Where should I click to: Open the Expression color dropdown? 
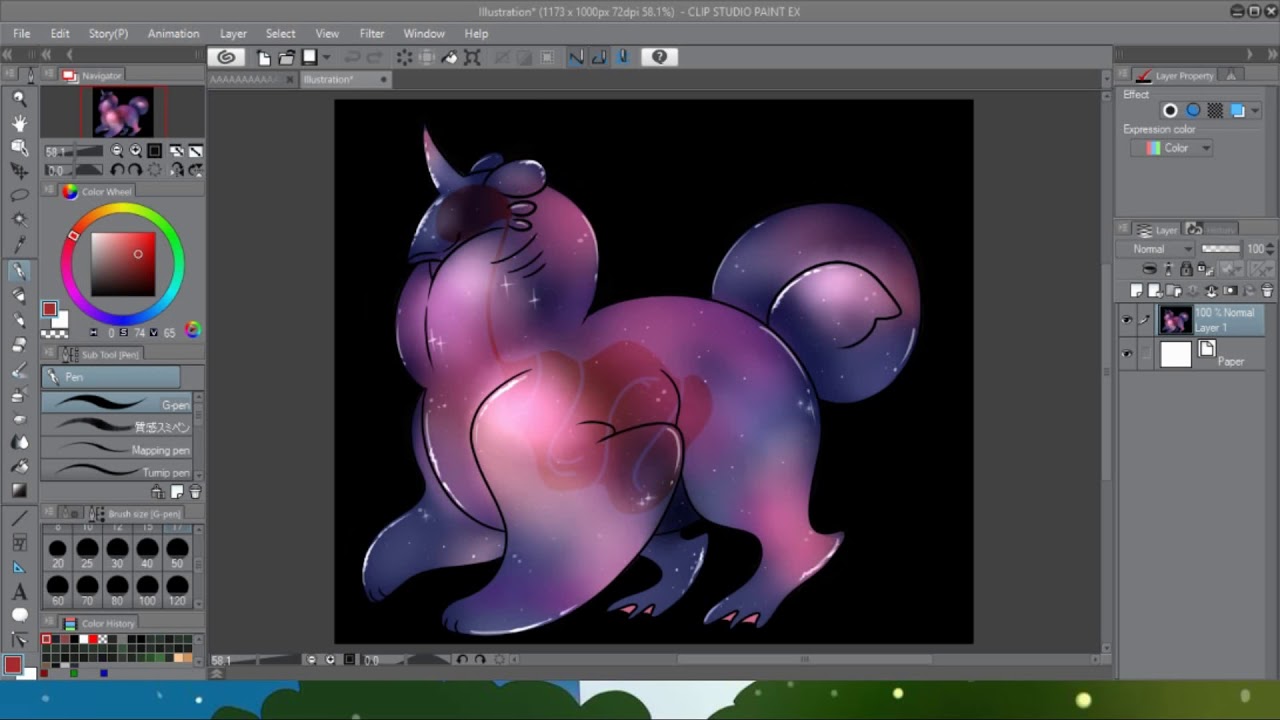1171,148
